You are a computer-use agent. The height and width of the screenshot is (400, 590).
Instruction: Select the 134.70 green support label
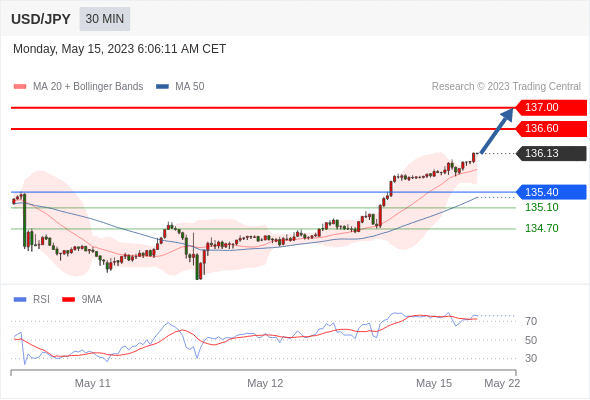[541, 228]
